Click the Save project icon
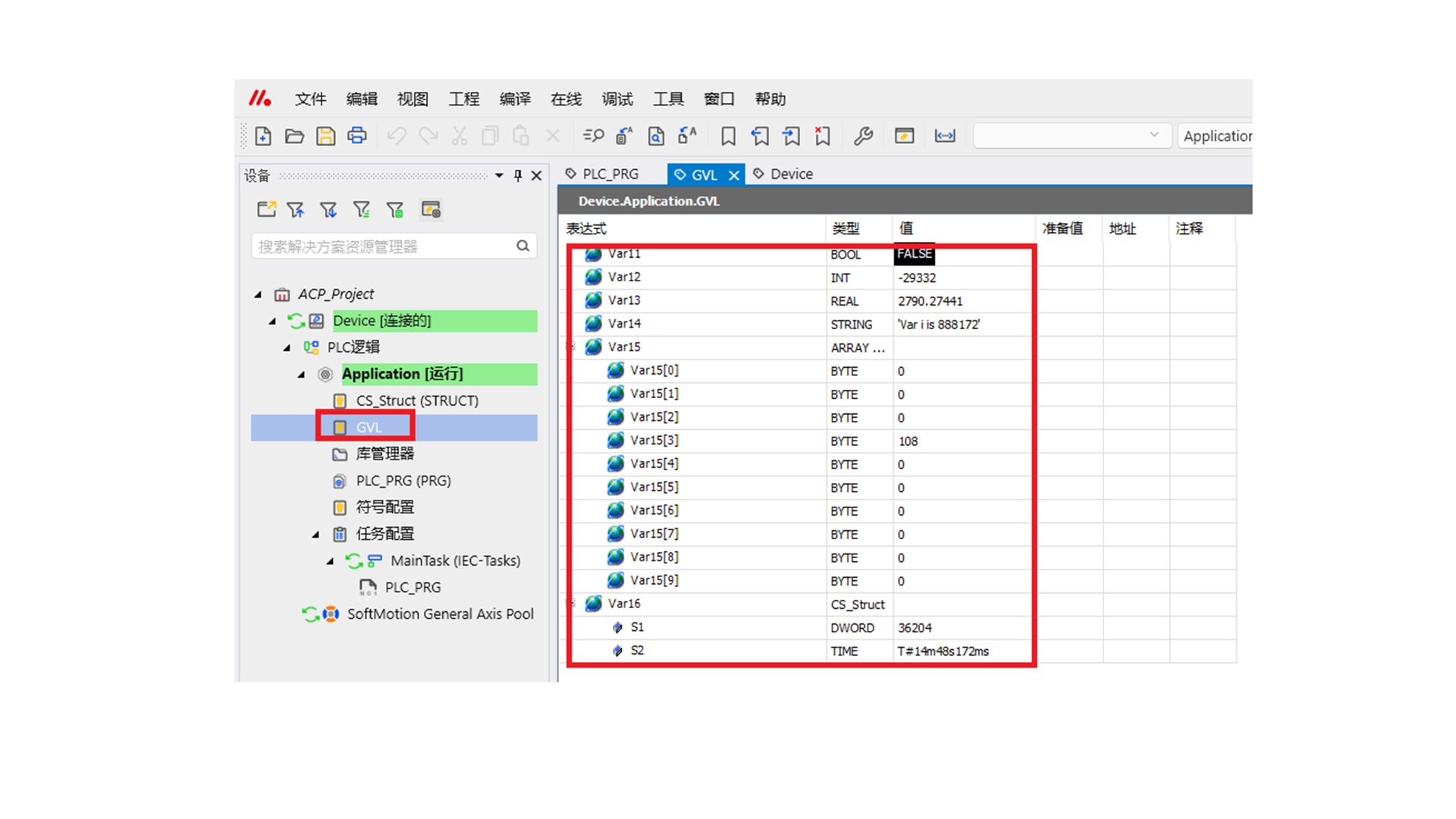Screen dimensions: 1456x819 tap(325, 136)
